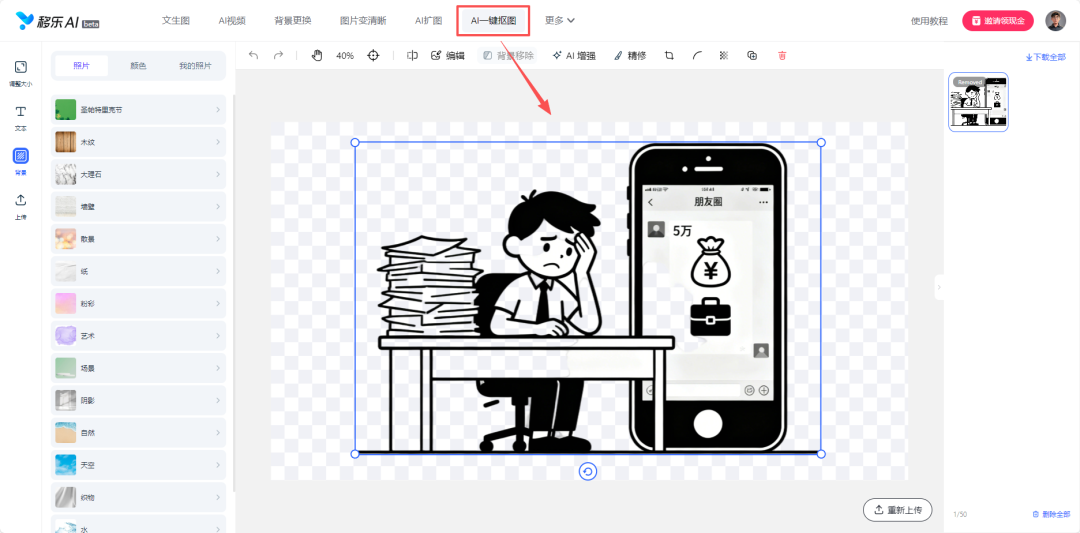Select the crop tool icon
Image resolution: width=1080 pixels, height=533 pixels.
(669, 56)
